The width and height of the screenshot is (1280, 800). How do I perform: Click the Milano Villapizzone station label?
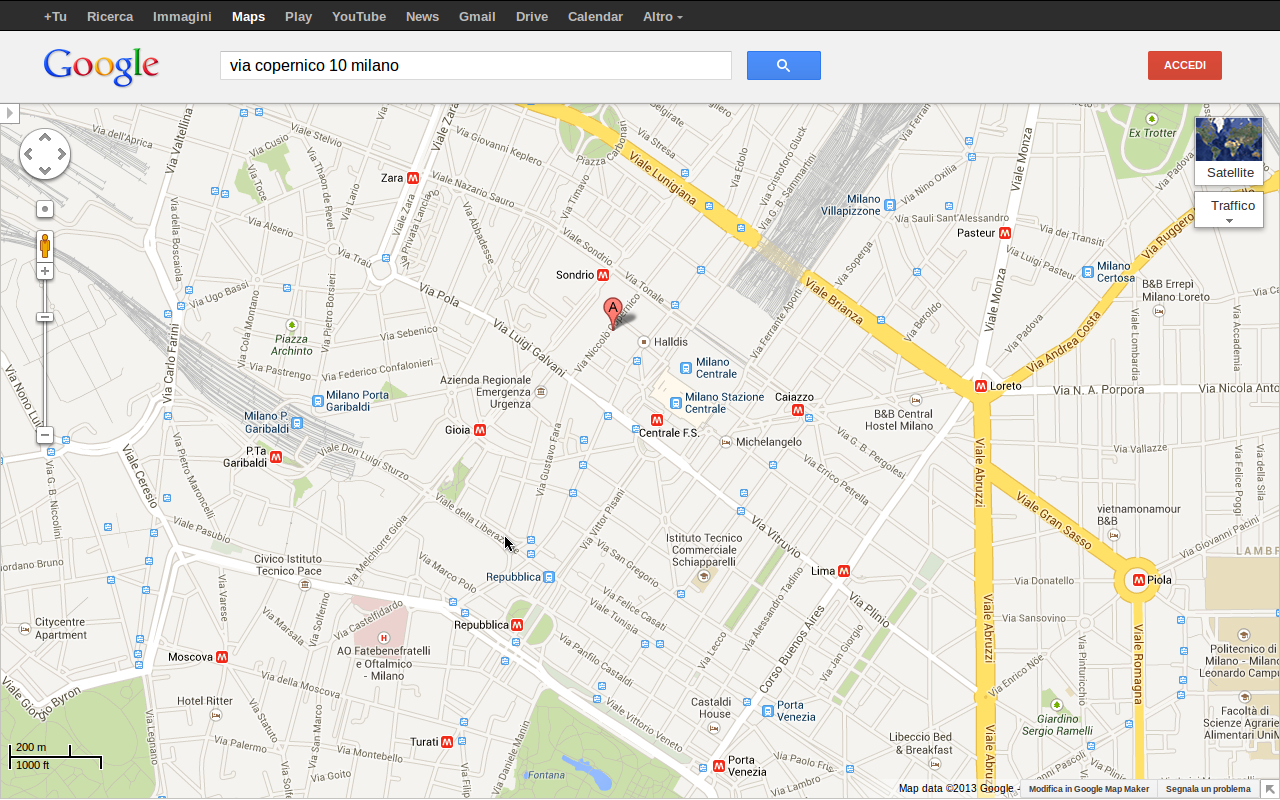tap(850, 205)
